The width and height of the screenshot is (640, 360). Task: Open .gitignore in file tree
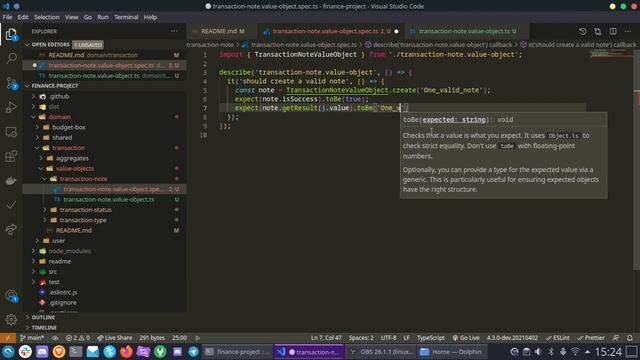62,302
